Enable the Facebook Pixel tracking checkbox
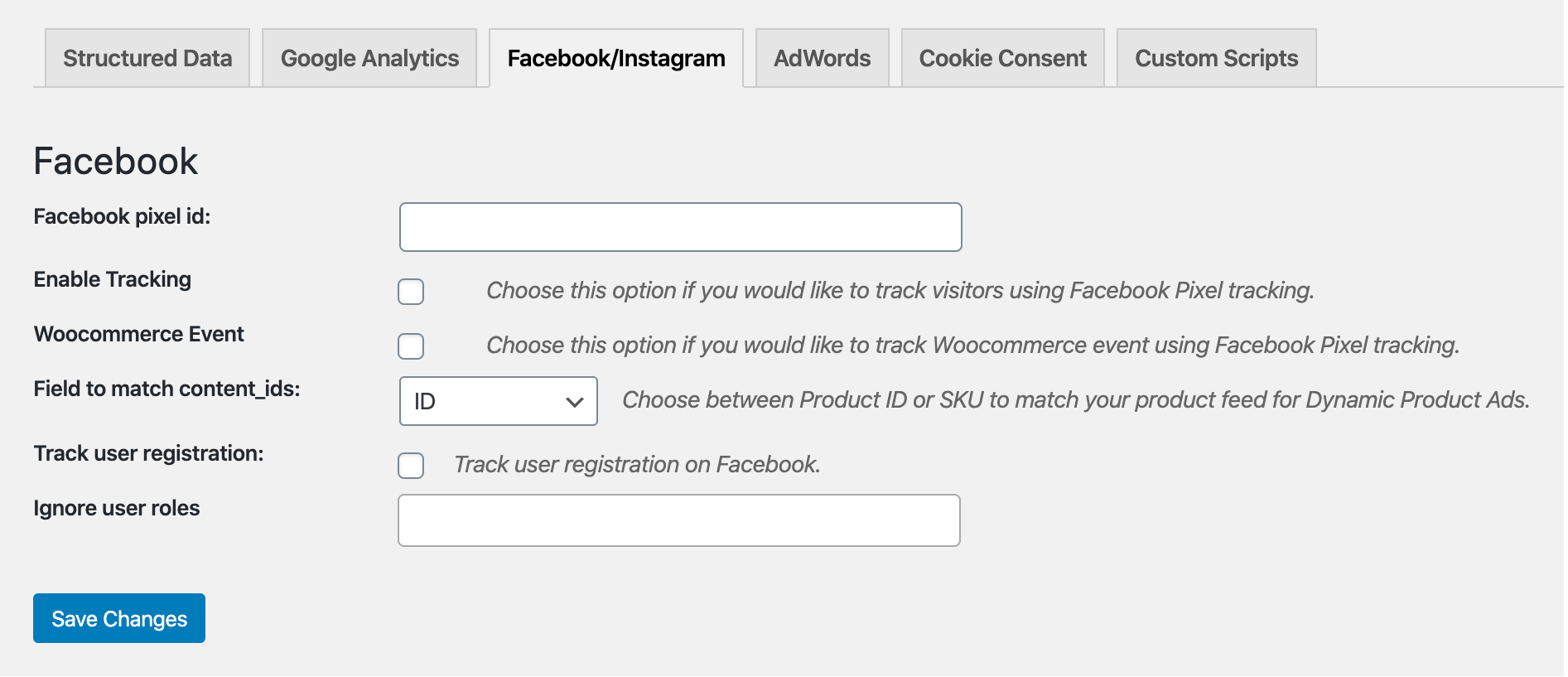Screen dimensions: 1568x677 pyautogui.click(x=411, y=292)
